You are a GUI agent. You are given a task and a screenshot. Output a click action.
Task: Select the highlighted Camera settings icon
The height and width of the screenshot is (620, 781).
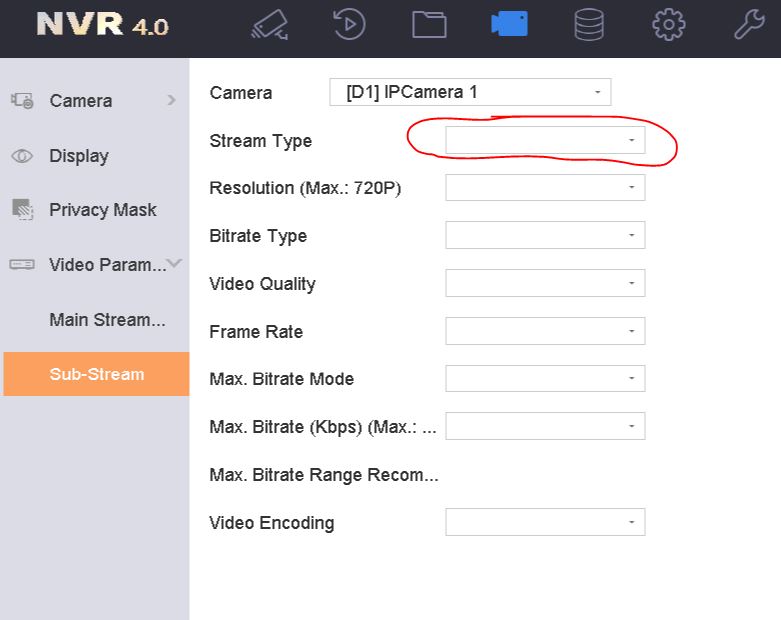(509, 25)
